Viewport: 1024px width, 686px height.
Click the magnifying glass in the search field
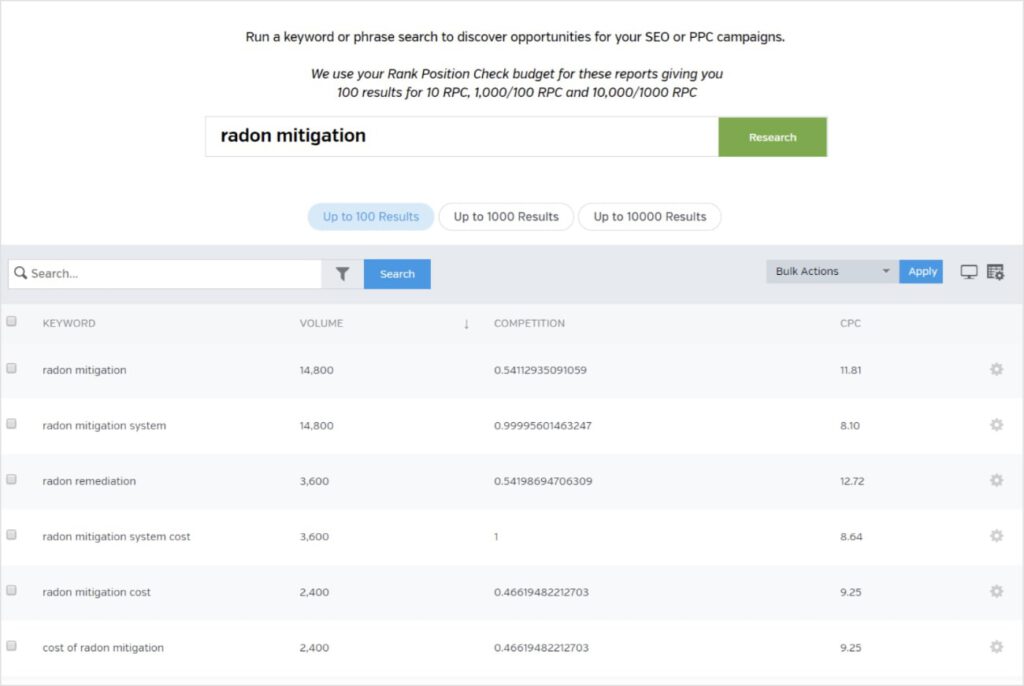tap(22, 273)
